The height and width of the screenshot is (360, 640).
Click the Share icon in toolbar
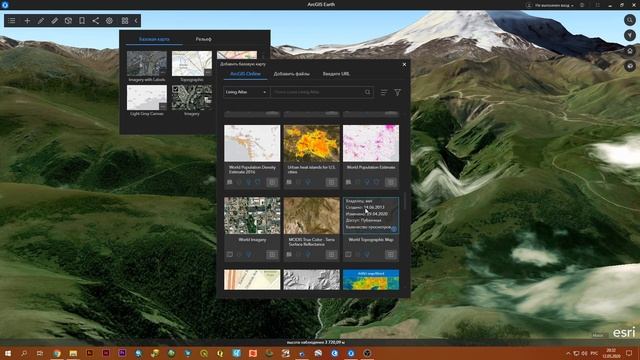click(96, 20)
